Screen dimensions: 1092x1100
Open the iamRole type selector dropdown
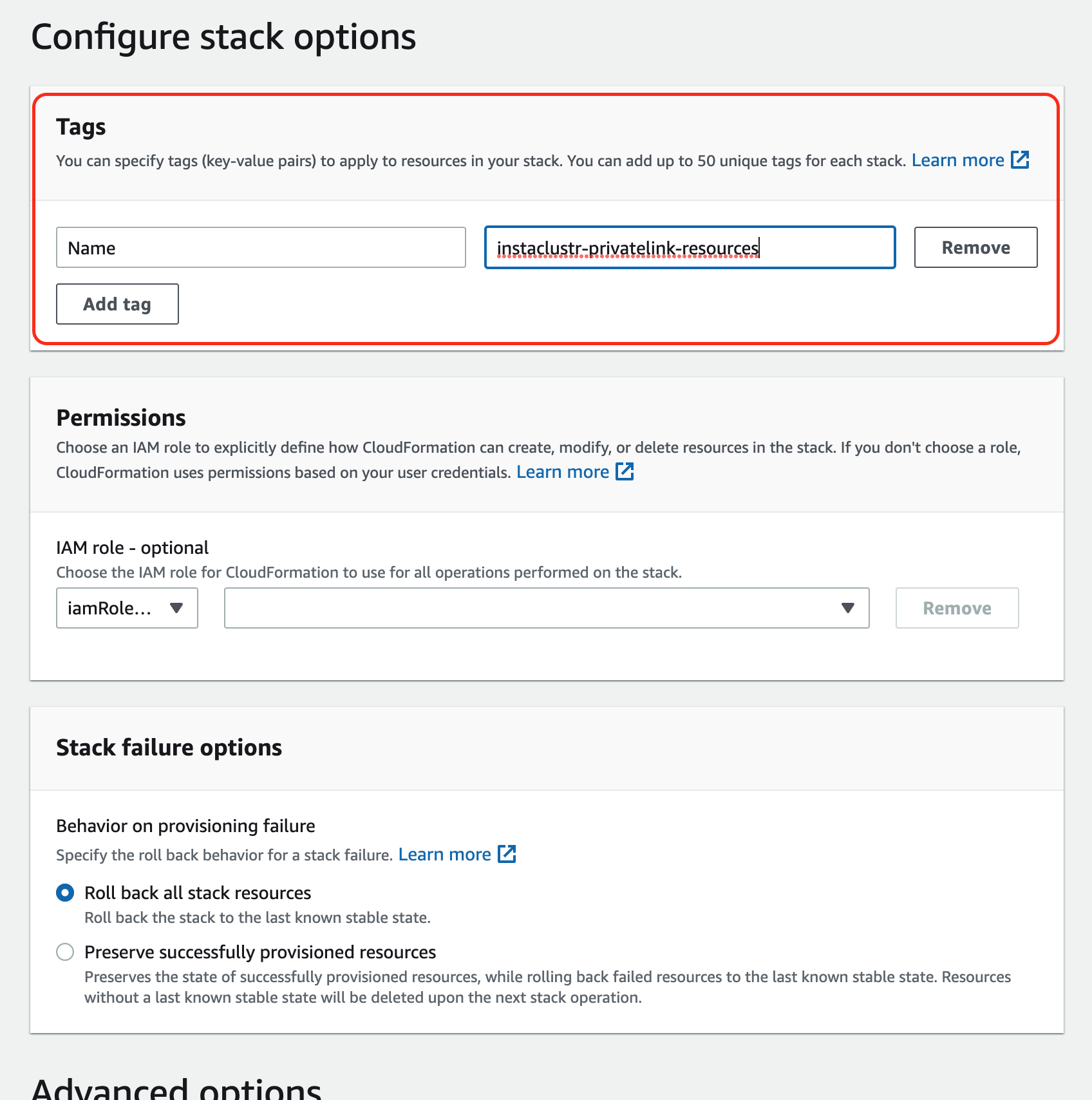(127, 608)
